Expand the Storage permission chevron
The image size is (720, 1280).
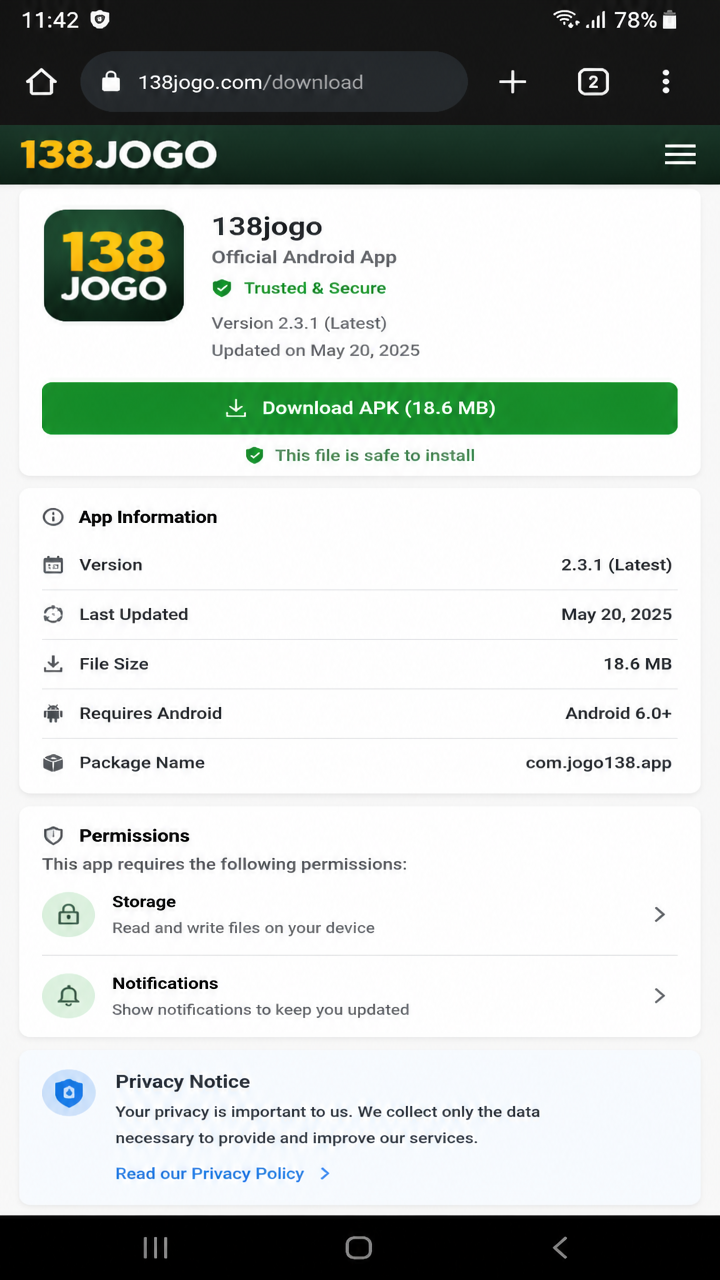click(x=659, y=914)
